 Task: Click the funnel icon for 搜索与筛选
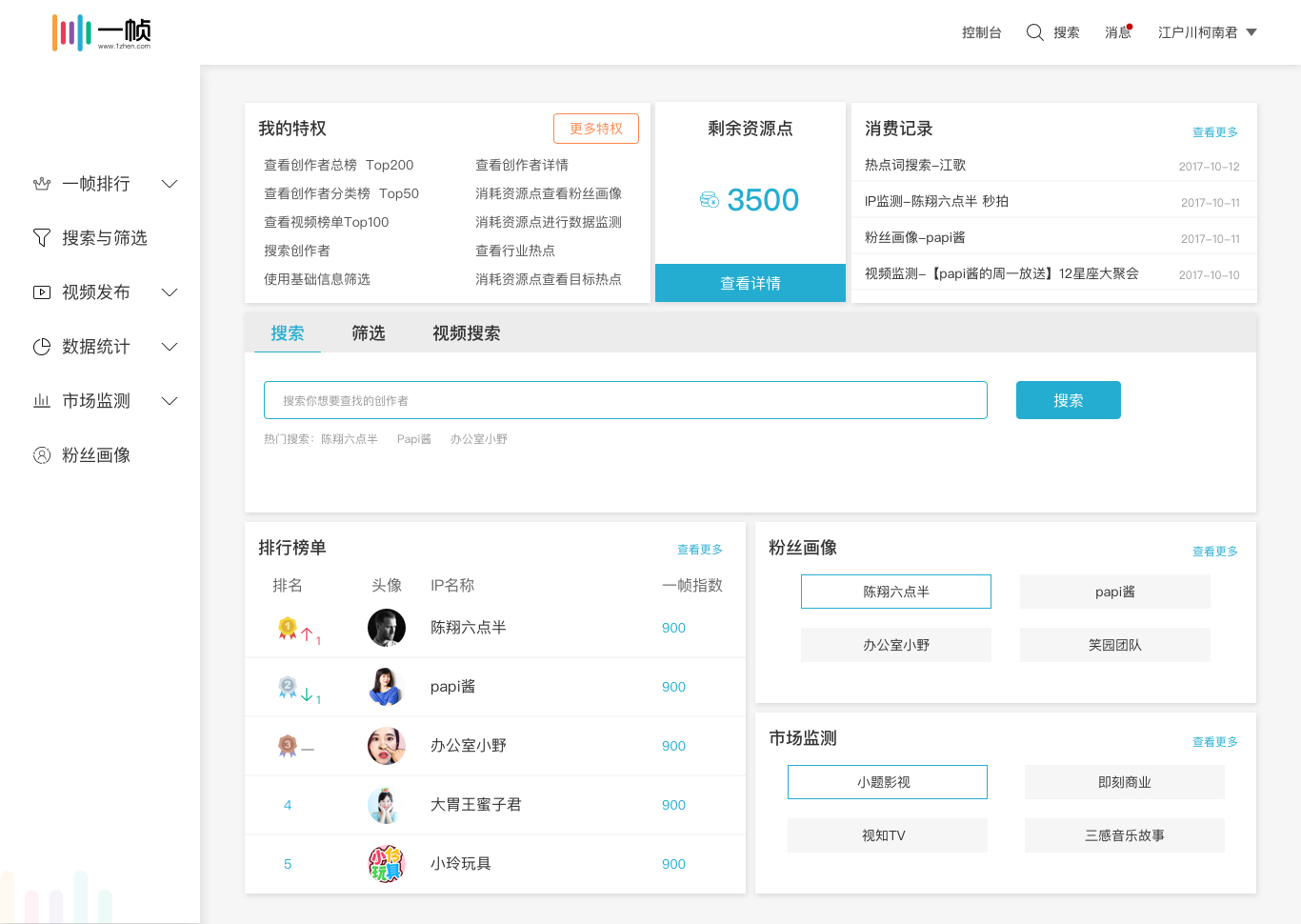(42, 238)
